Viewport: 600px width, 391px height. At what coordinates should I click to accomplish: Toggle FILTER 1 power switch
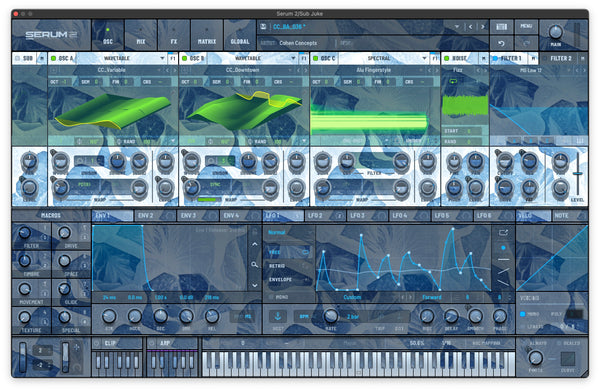pyautogui.click(x=495, y=58)
